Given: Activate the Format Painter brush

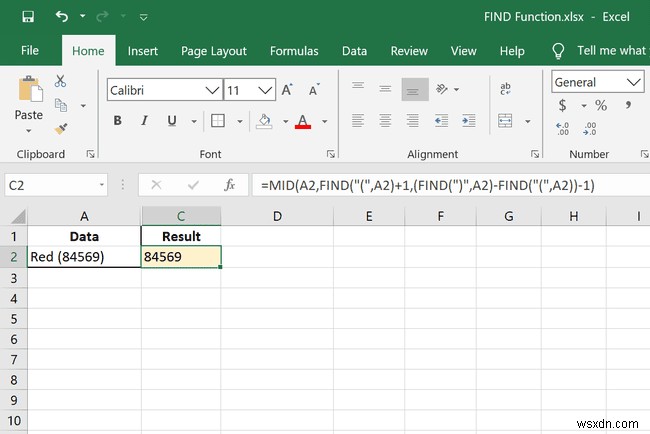Looking at the screenshot, I should 61,129.
